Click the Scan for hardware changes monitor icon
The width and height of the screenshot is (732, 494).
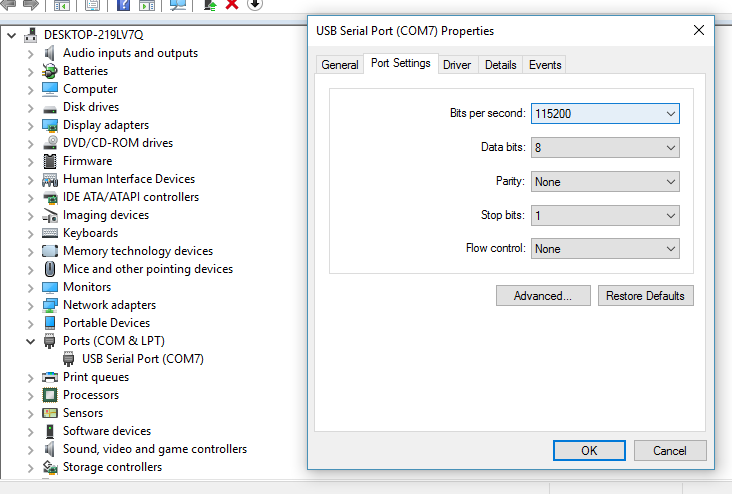pos(178,5)
